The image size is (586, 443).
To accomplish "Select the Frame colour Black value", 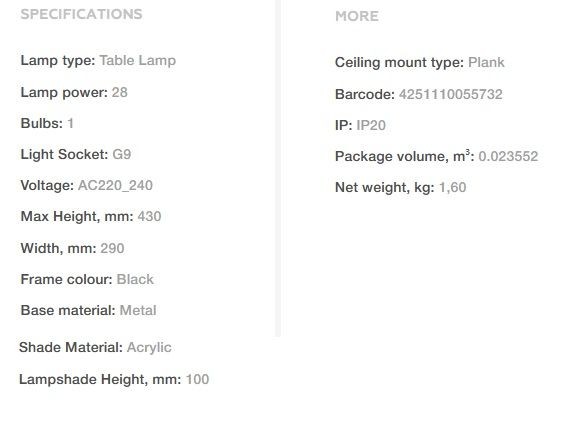I will 135,279.
